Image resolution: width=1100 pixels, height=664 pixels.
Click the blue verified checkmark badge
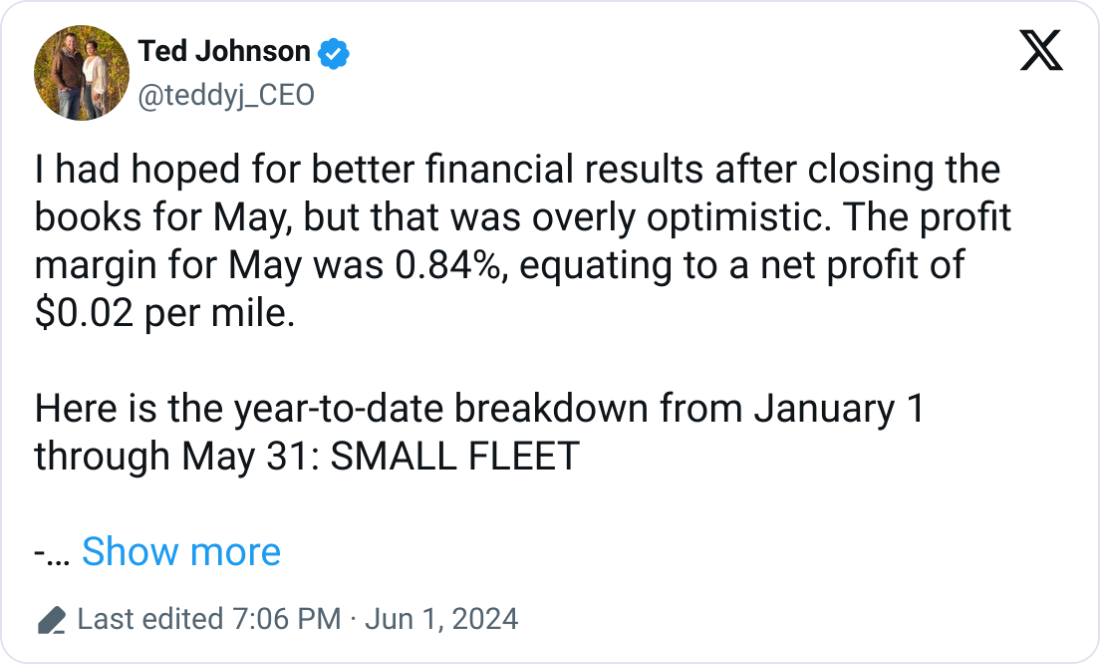pyautogui.click(x=334, y=51)
